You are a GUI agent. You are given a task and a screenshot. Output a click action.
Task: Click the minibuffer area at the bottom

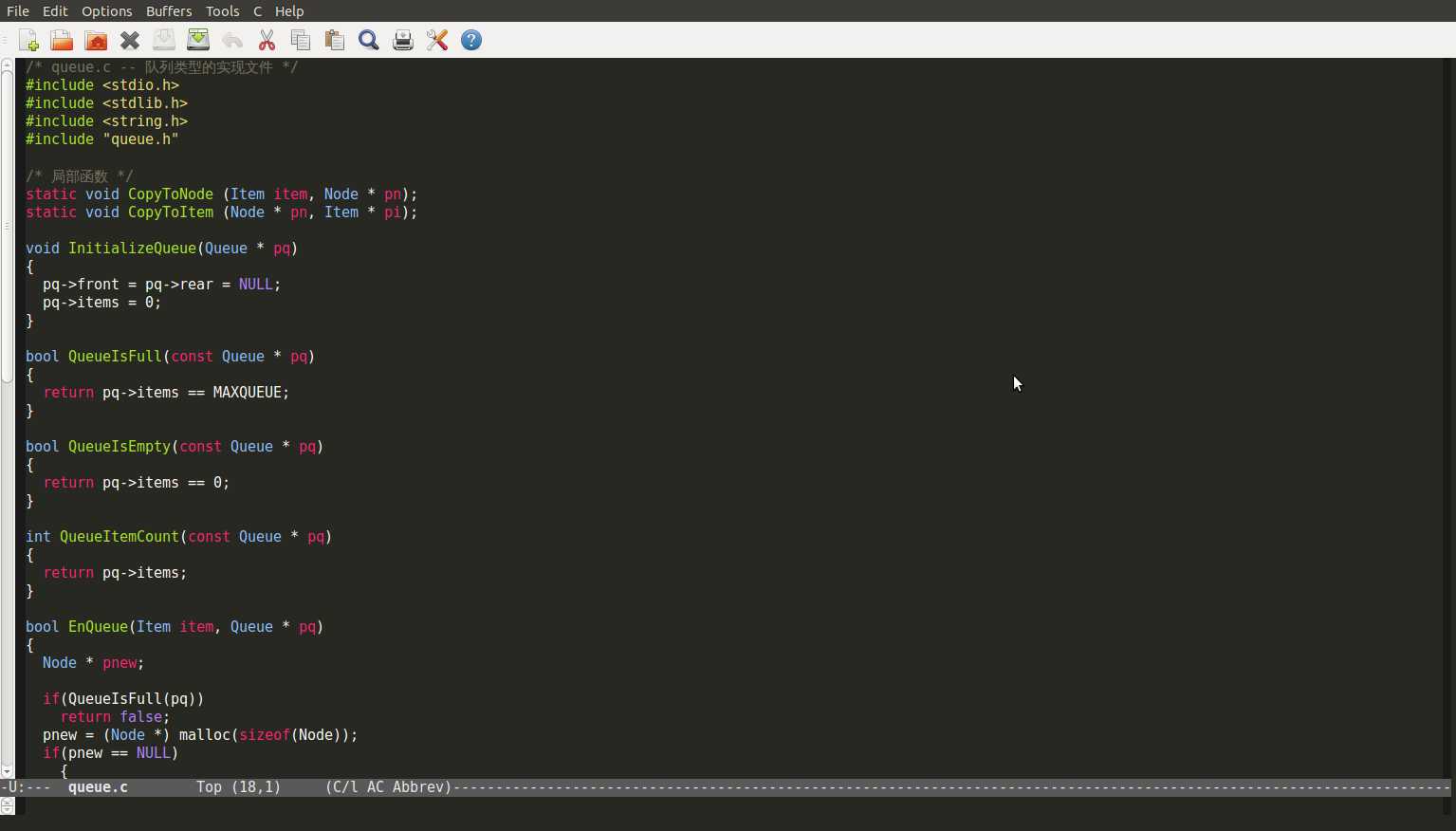[x=735, y=806]
